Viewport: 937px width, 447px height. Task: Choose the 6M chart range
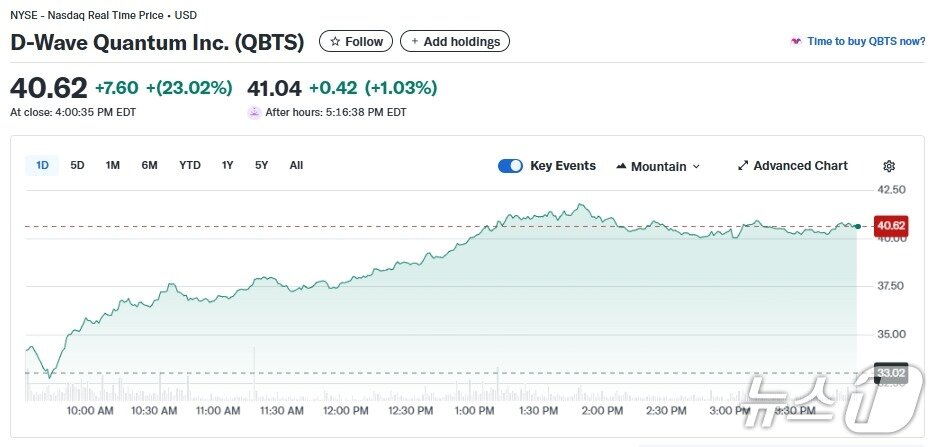(149, 165)
